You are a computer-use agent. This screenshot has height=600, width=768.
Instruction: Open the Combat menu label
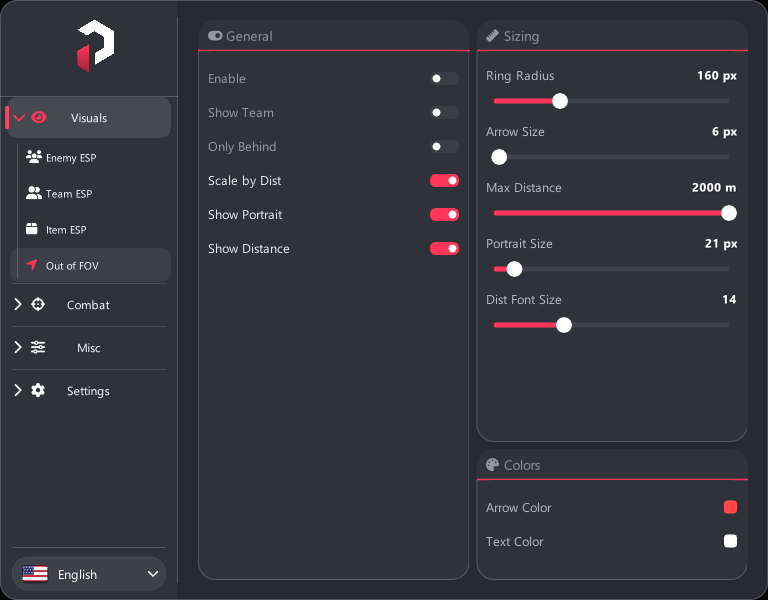coord(88,305)
